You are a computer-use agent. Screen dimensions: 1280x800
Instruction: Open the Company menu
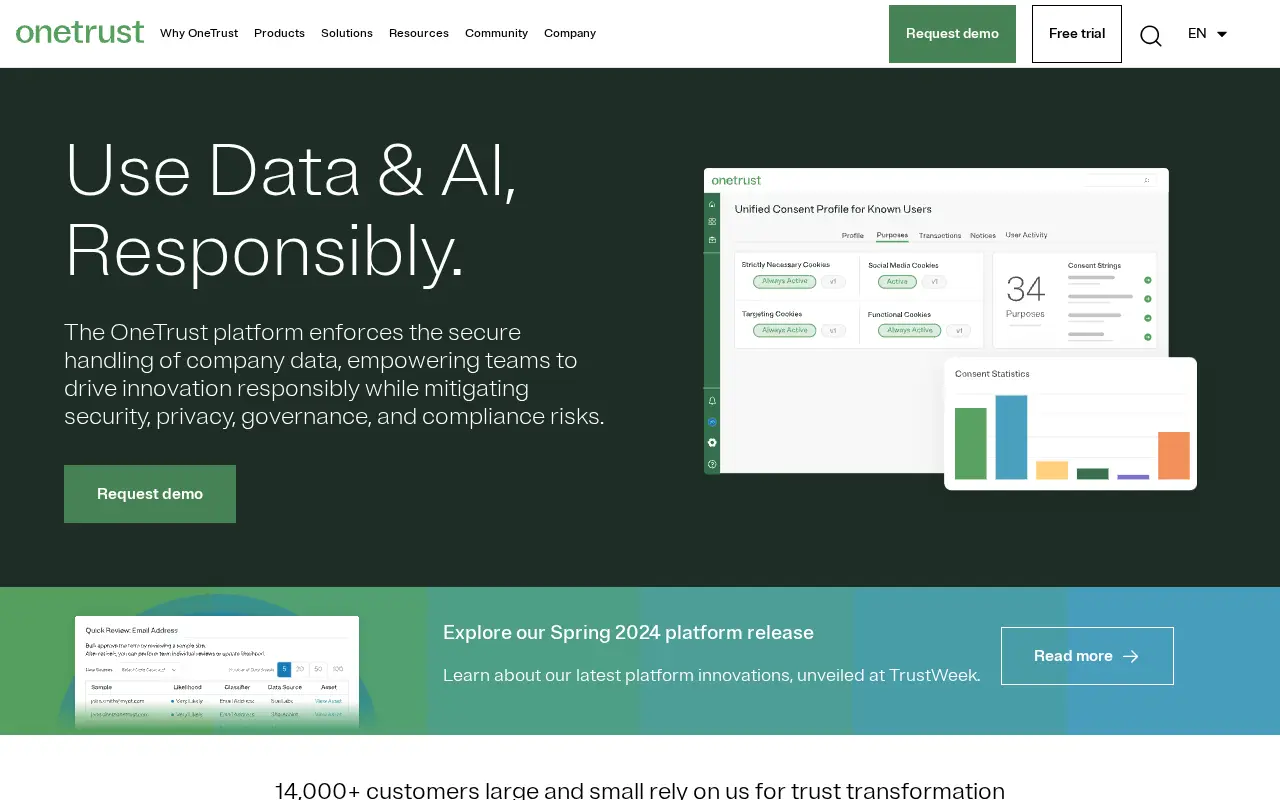(570, 33)
